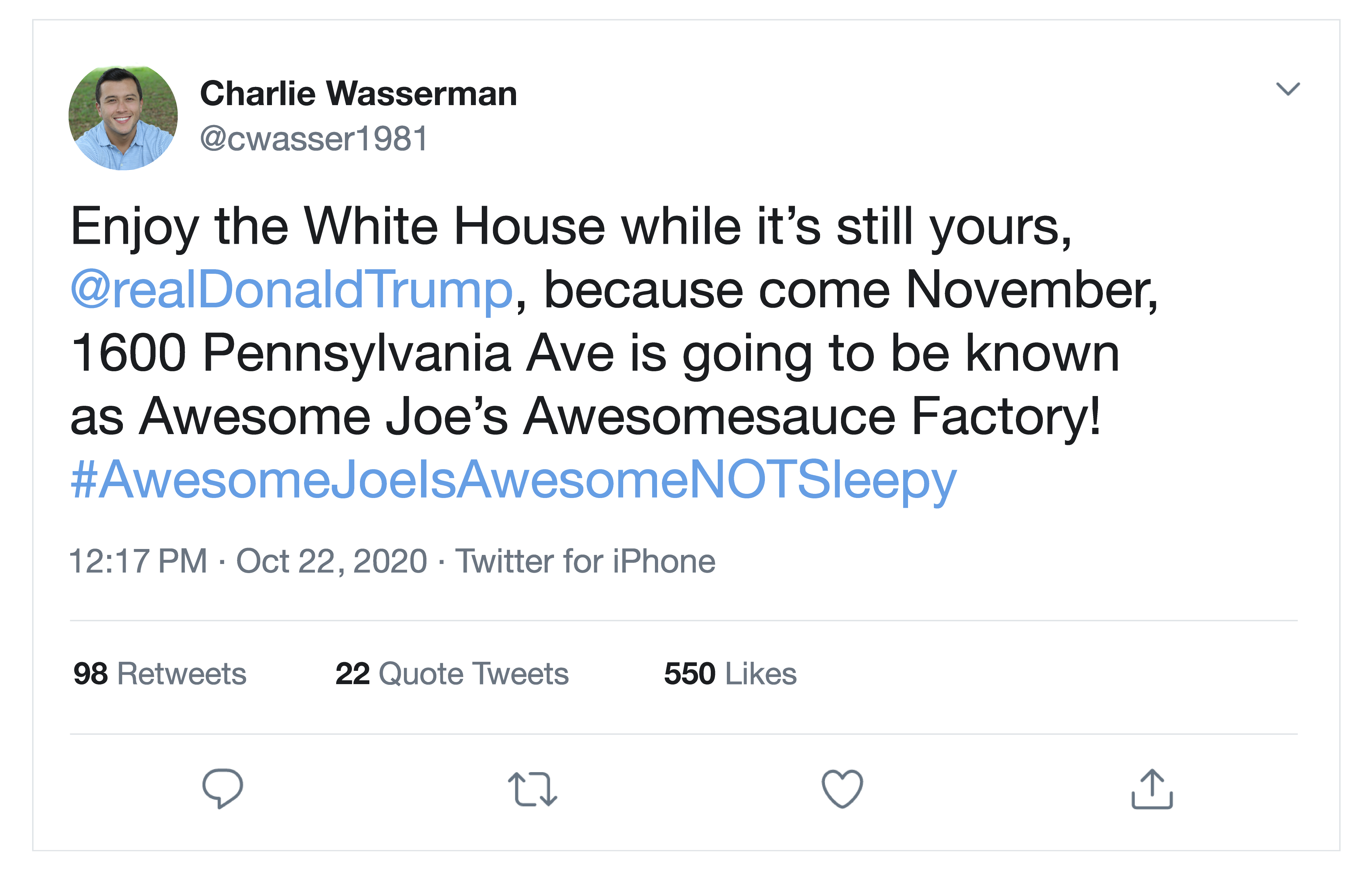Show the 550 Likes list
Image resolution: width=1372 pixels, height=879 pixels.
click(730, 674)
